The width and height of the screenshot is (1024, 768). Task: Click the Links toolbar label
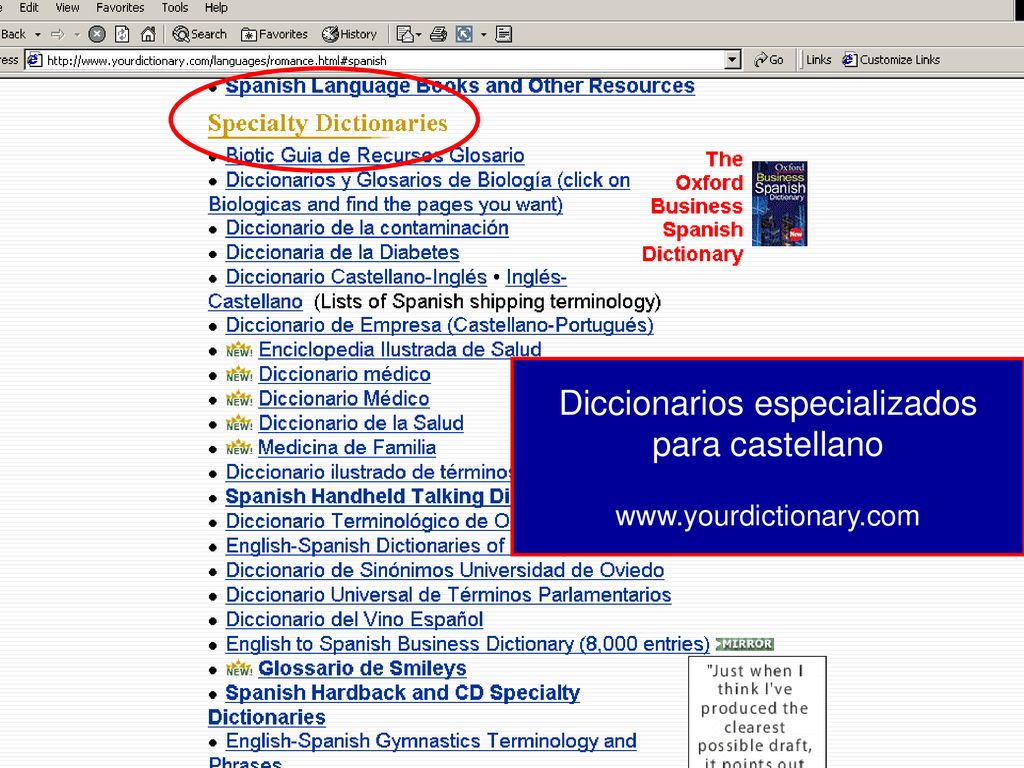818,59
